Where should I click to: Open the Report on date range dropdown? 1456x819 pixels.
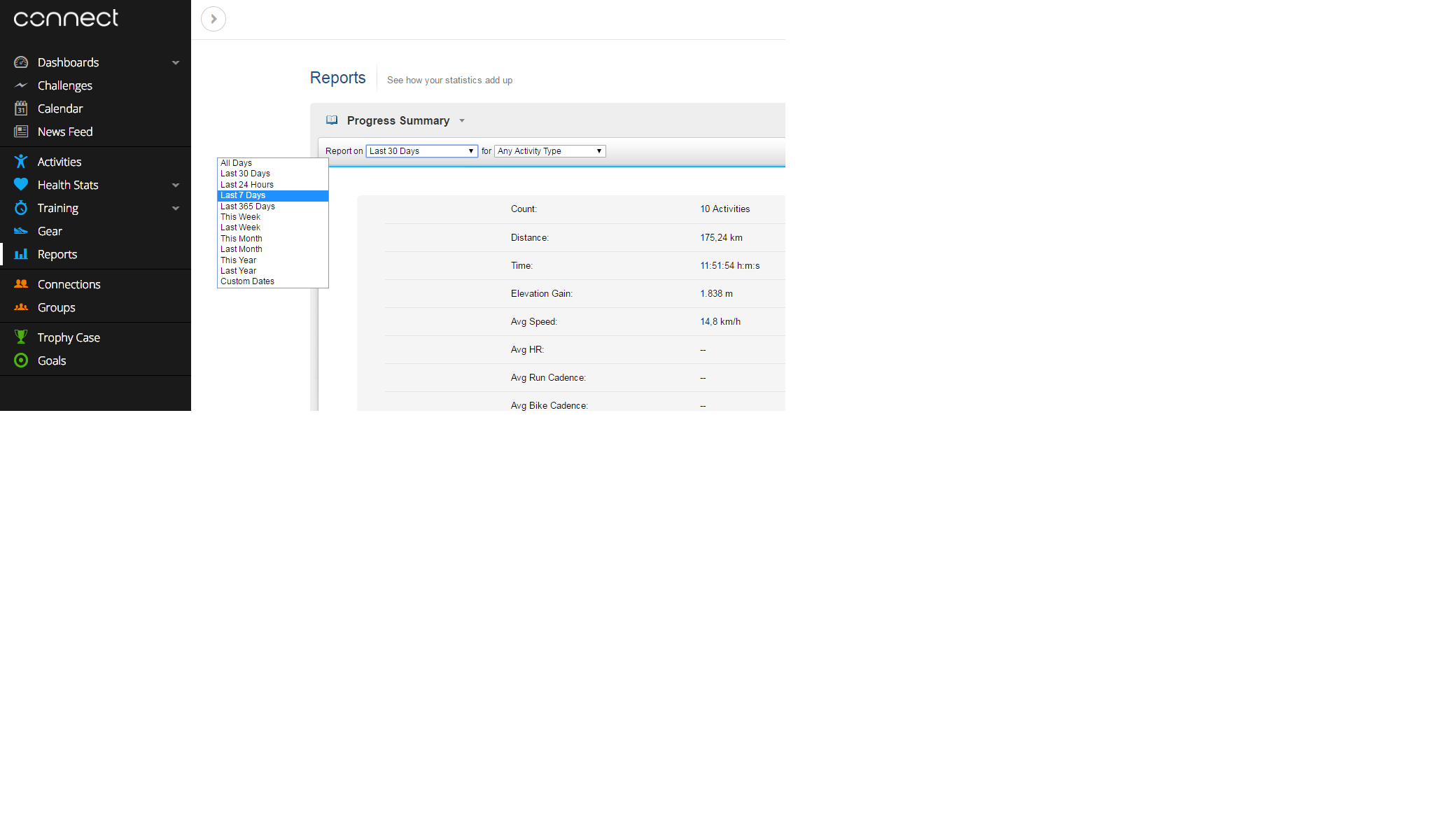(422, 151)
